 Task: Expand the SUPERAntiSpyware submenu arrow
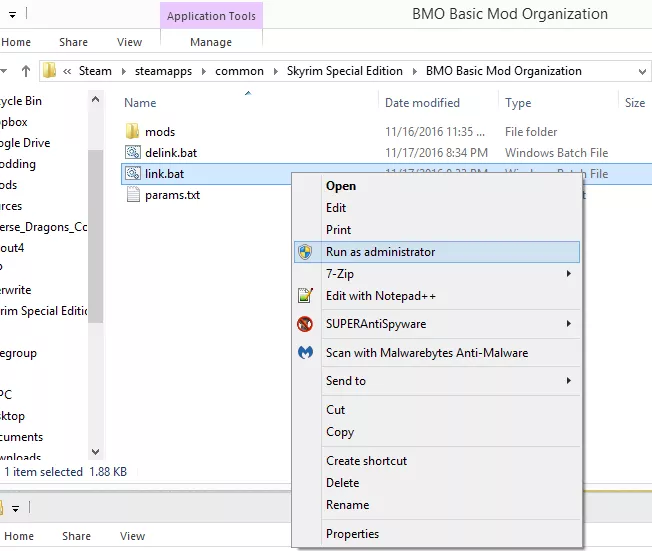click(x=568, y=324)
